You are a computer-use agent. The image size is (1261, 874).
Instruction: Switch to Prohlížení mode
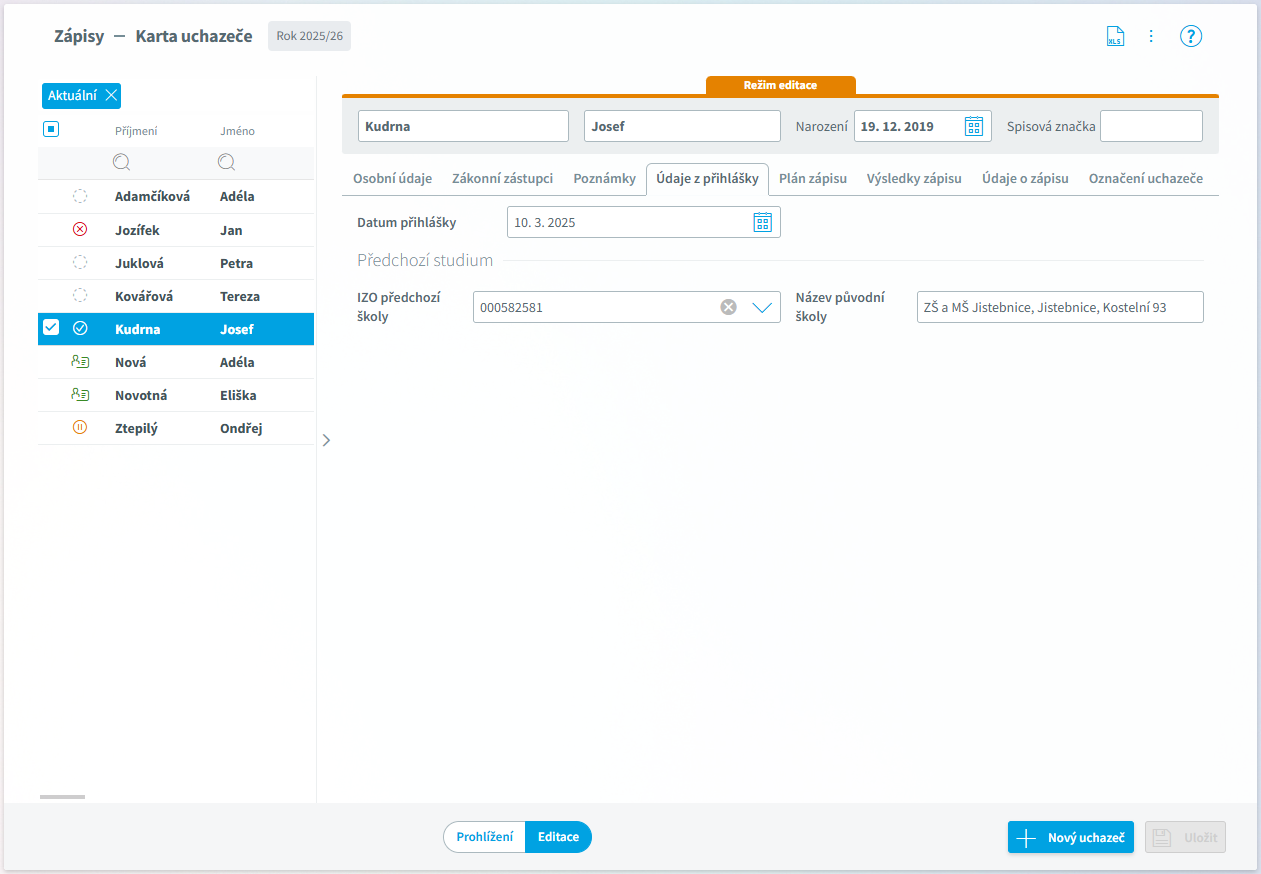[485, 837]
